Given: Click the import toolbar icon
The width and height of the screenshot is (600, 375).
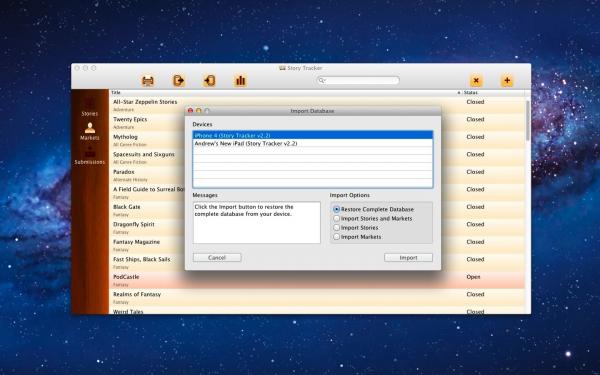Looking at the screenshot, I should 209,81.
